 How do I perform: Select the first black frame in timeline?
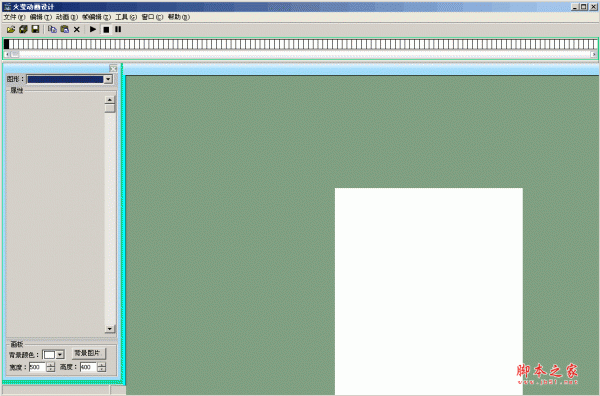pos(6,44)
